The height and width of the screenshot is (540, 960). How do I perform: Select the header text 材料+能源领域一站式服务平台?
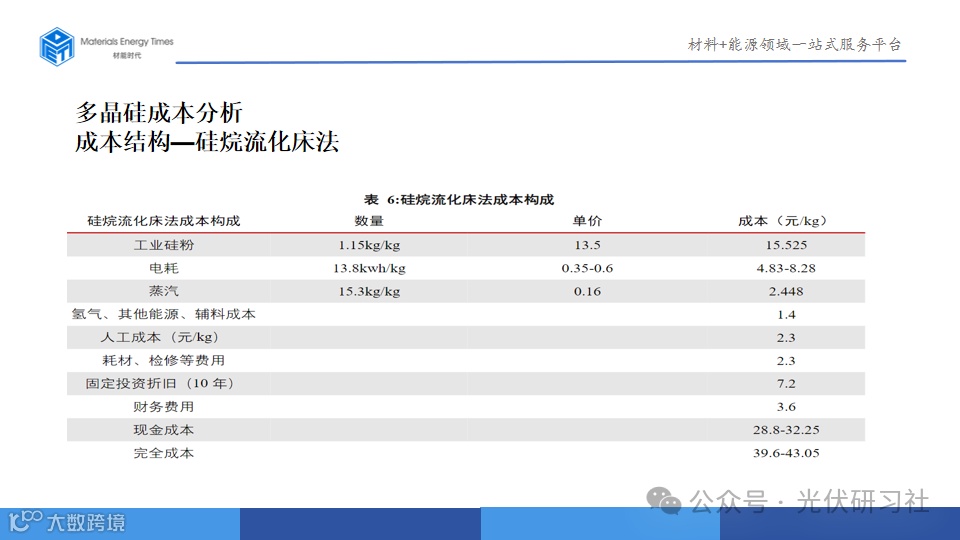pyautogui.click(x=795, y=44)
